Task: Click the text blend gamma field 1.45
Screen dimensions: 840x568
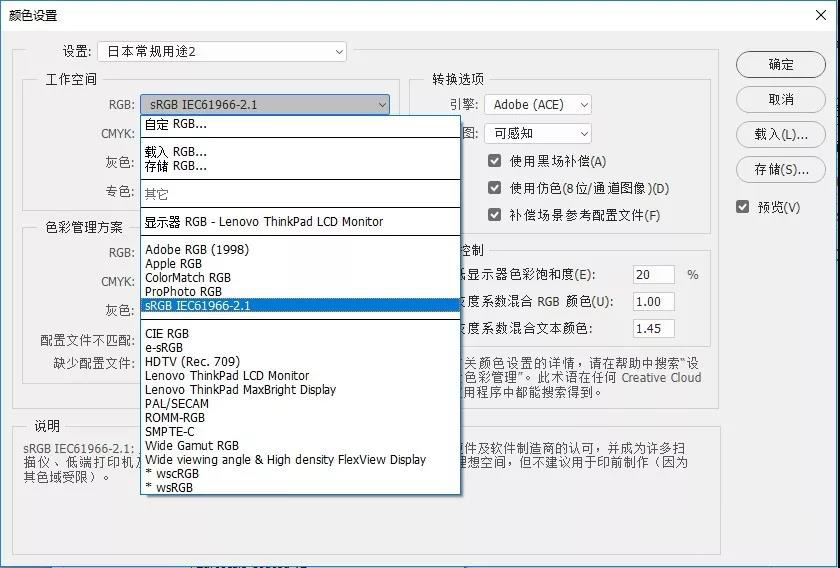Action: [653, 328]
